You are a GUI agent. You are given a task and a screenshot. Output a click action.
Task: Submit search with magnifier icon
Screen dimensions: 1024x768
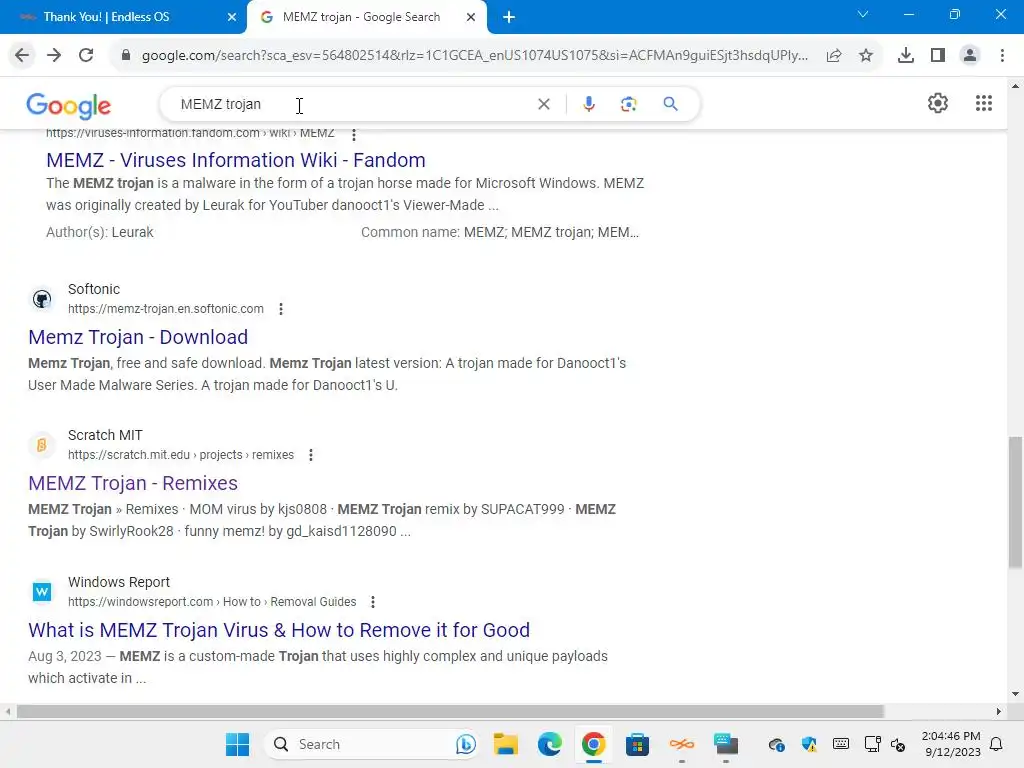point(670,104)
